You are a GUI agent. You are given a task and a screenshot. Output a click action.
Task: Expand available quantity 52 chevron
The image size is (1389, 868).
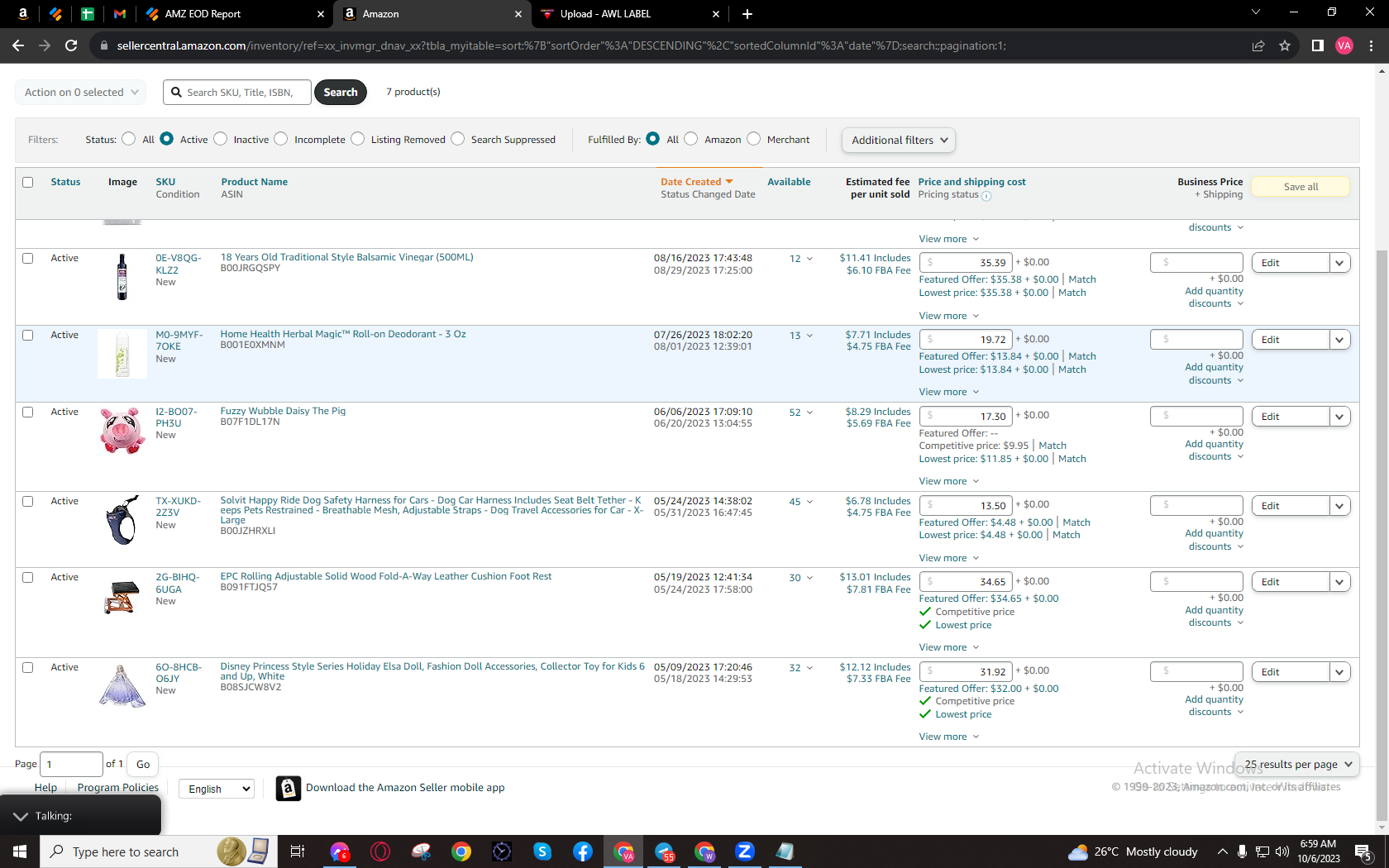[x=809, y=413]
